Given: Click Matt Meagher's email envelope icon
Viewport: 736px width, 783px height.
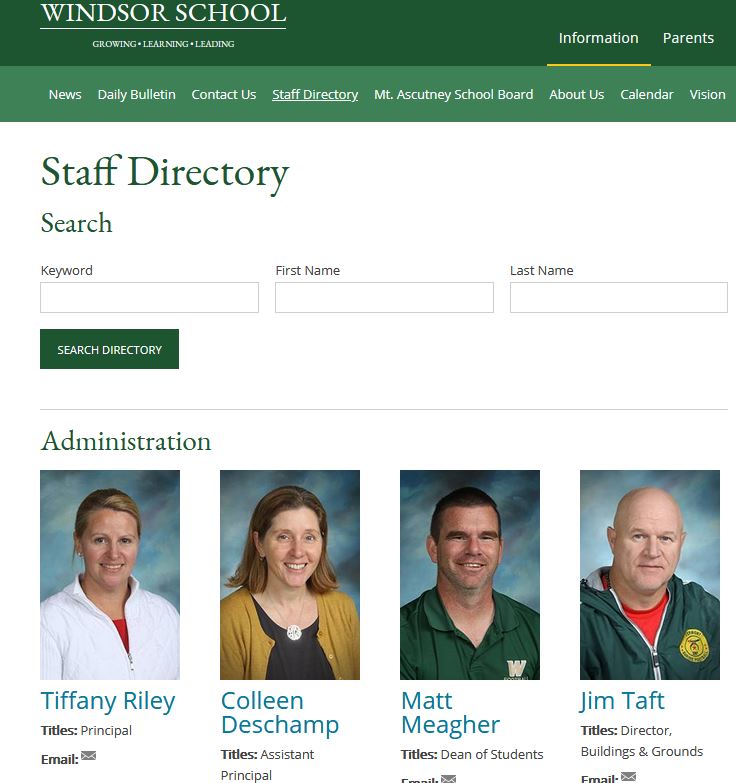Looking at the screenshot, I should (x=448, y=779).
